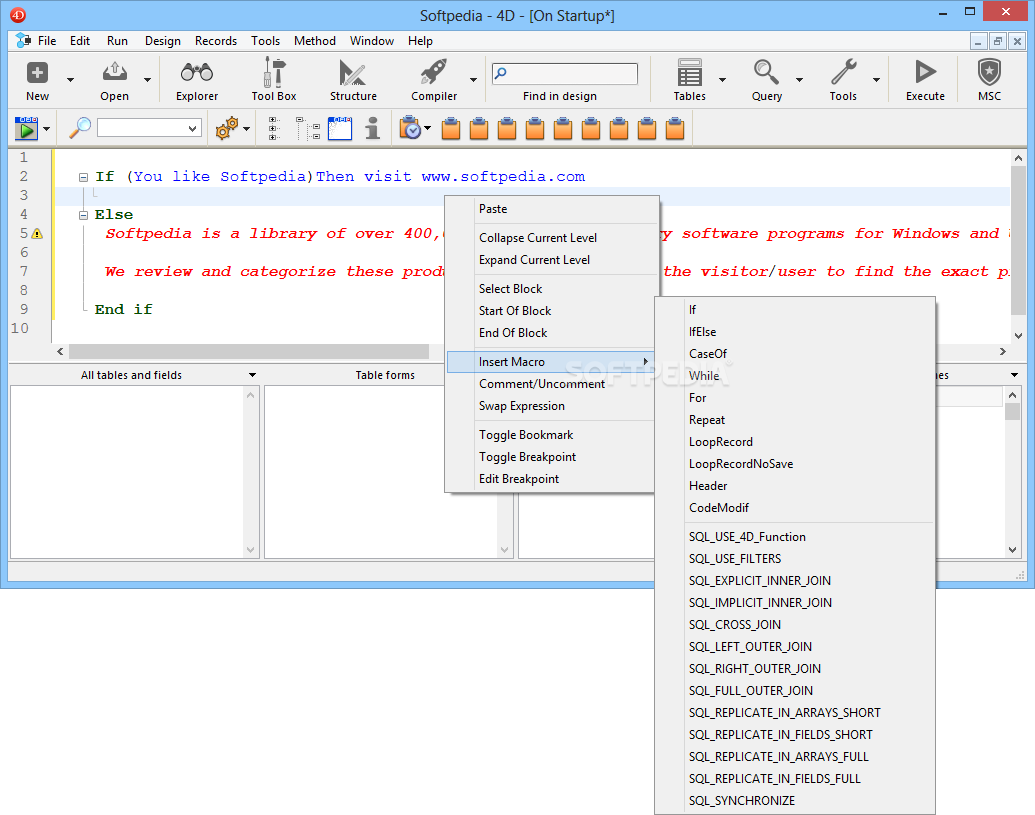1035x815 pixels.
Task: Choose Swap Expression
Action: click(552, 406)
